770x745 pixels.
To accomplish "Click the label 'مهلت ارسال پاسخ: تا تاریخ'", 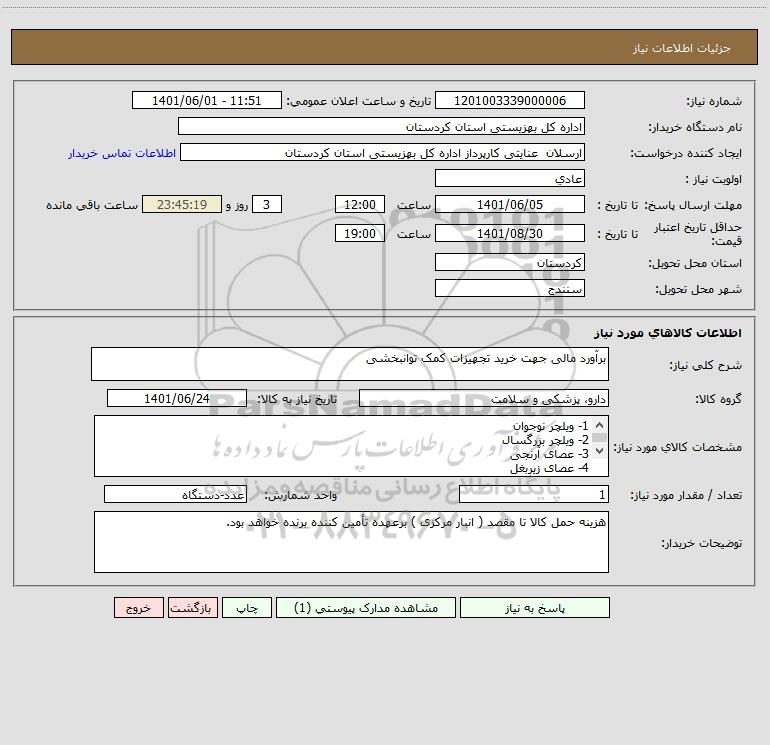I will click(669, 205).
